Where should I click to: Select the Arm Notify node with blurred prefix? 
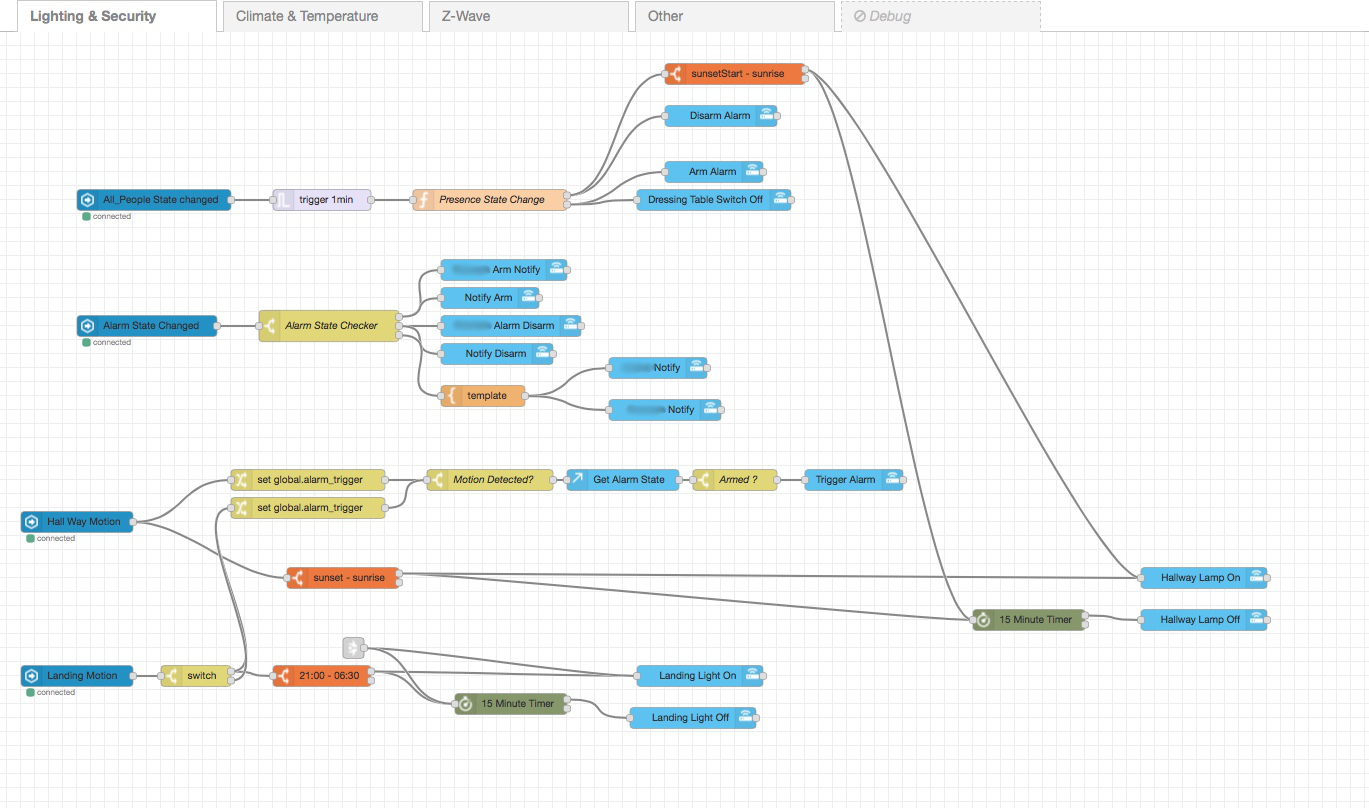tap(504, 270)
